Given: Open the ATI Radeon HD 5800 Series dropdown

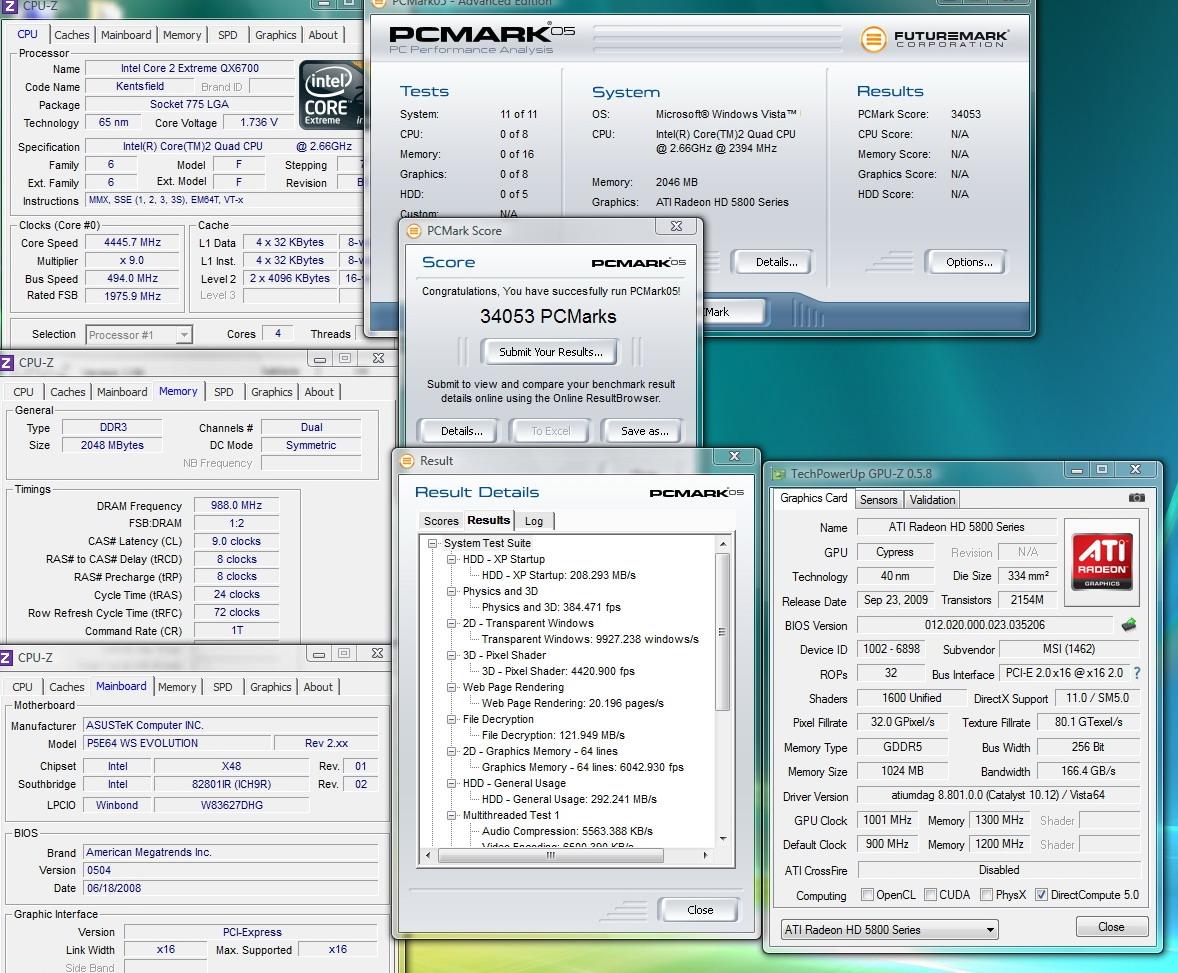Looking at the screenshot, I should pos(890,929).
